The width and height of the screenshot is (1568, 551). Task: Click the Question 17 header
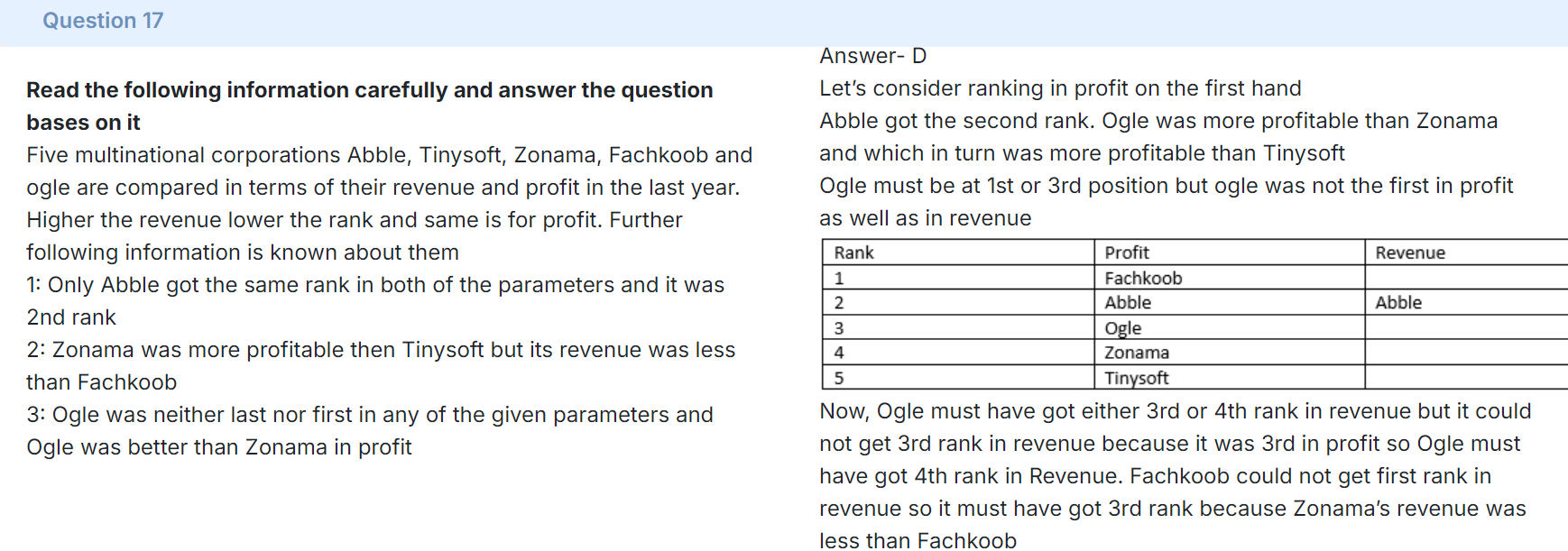click(x=103, y=21)
